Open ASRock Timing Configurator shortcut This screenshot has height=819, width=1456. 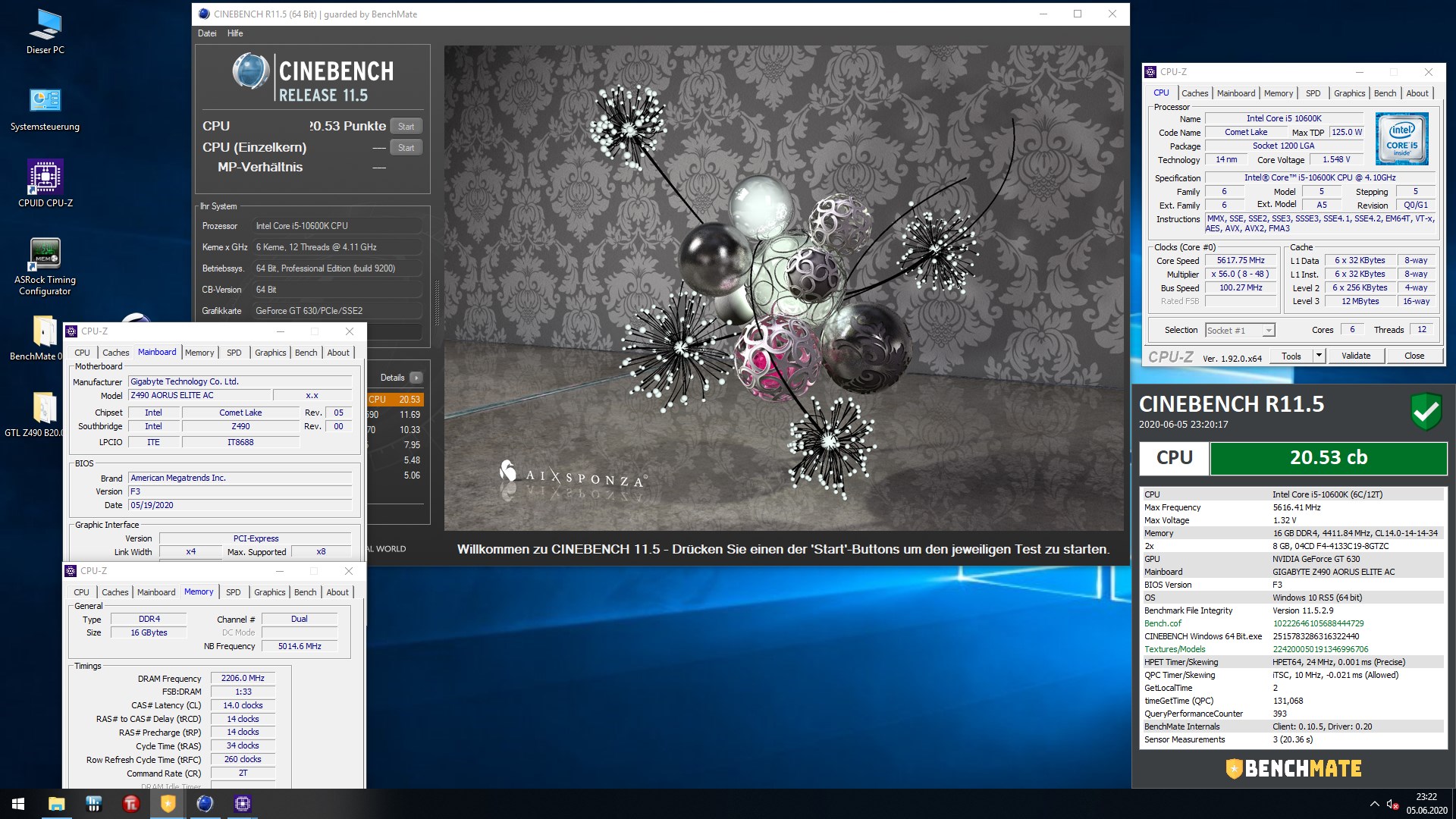coord(45,265)
